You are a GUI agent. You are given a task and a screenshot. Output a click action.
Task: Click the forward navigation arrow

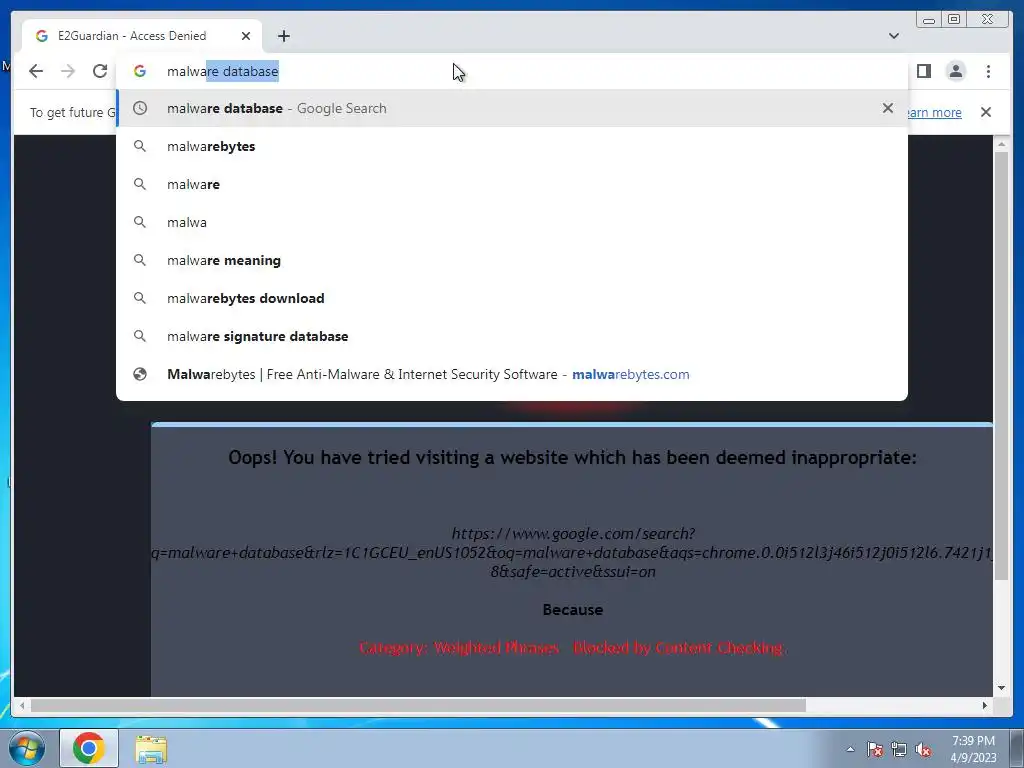click(x=68, y=71)
